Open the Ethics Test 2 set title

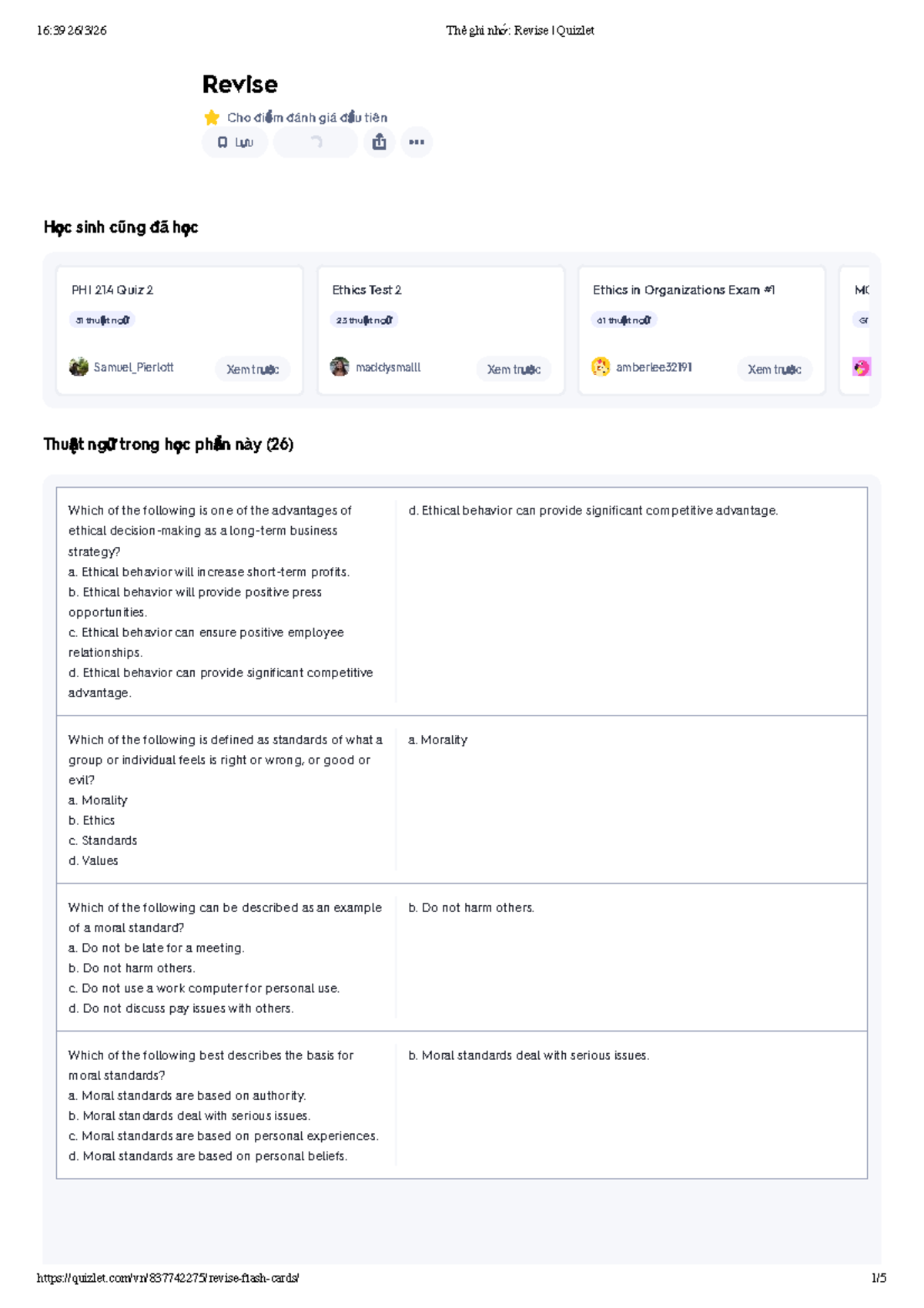tap(367, 290)
